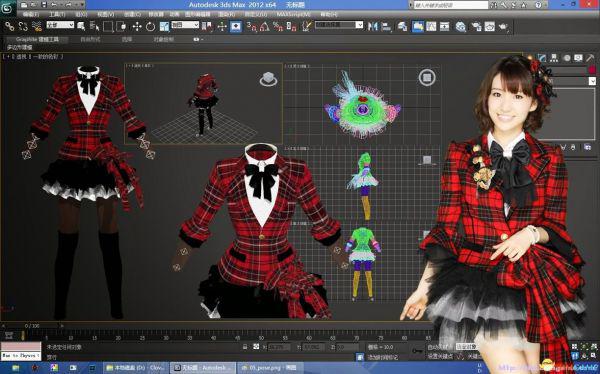
Task: Click the Select by Name icon
Action: click(95, 26)
